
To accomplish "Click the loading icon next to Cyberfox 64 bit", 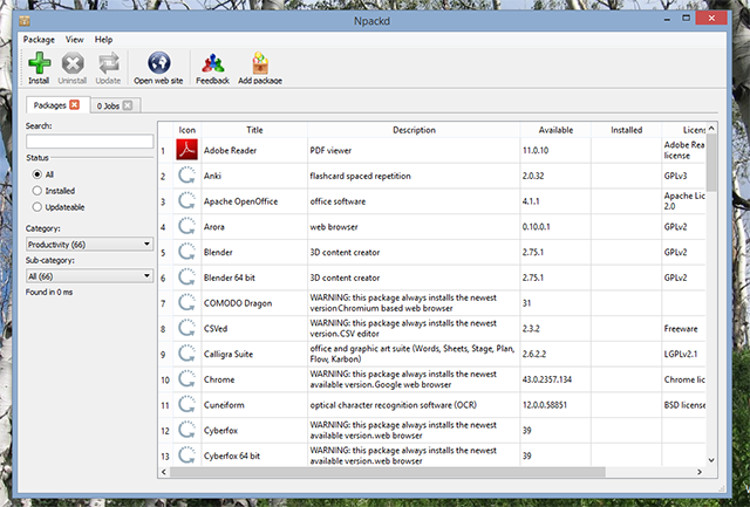I will pyautogui.click(x=187, y=455).
